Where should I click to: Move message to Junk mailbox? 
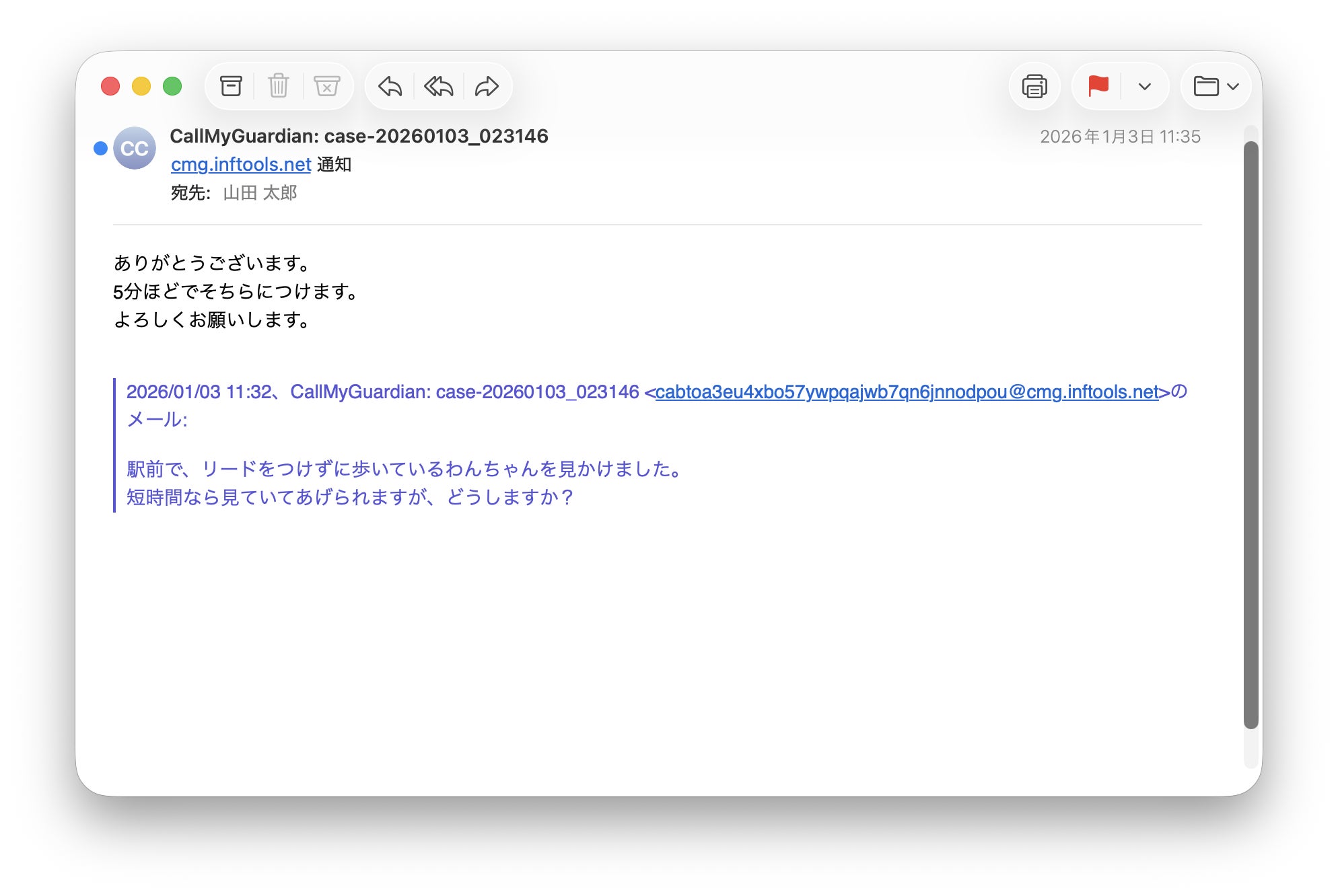pyautogui.click(x=327, y=86)
